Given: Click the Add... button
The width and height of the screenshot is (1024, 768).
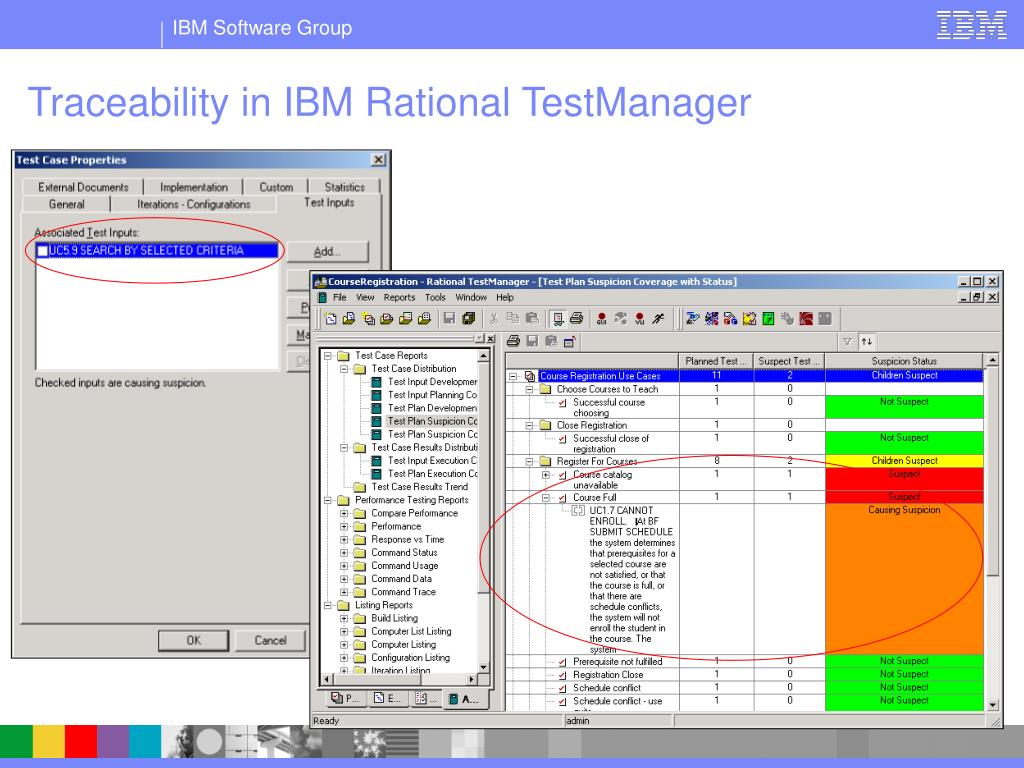Looking at the screenshot, I should click(327, 251).
